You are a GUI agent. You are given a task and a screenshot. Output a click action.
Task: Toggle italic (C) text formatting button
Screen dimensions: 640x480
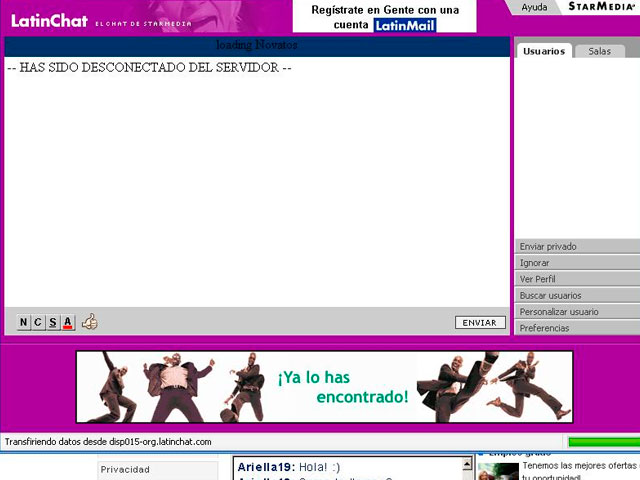(x=38, y=322)
